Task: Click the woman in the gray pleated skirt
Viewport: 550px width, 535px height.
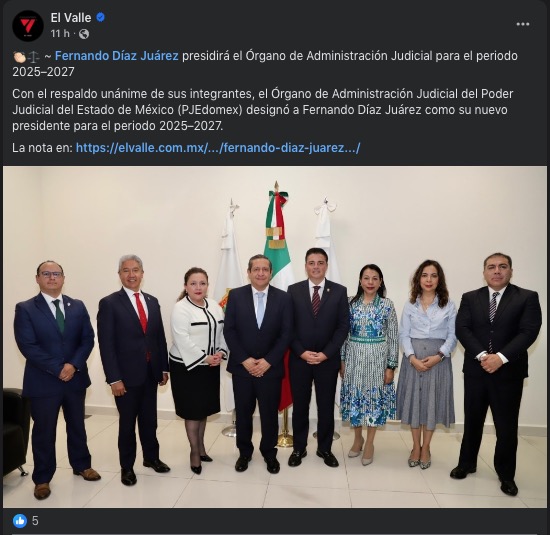Action: 427,363
